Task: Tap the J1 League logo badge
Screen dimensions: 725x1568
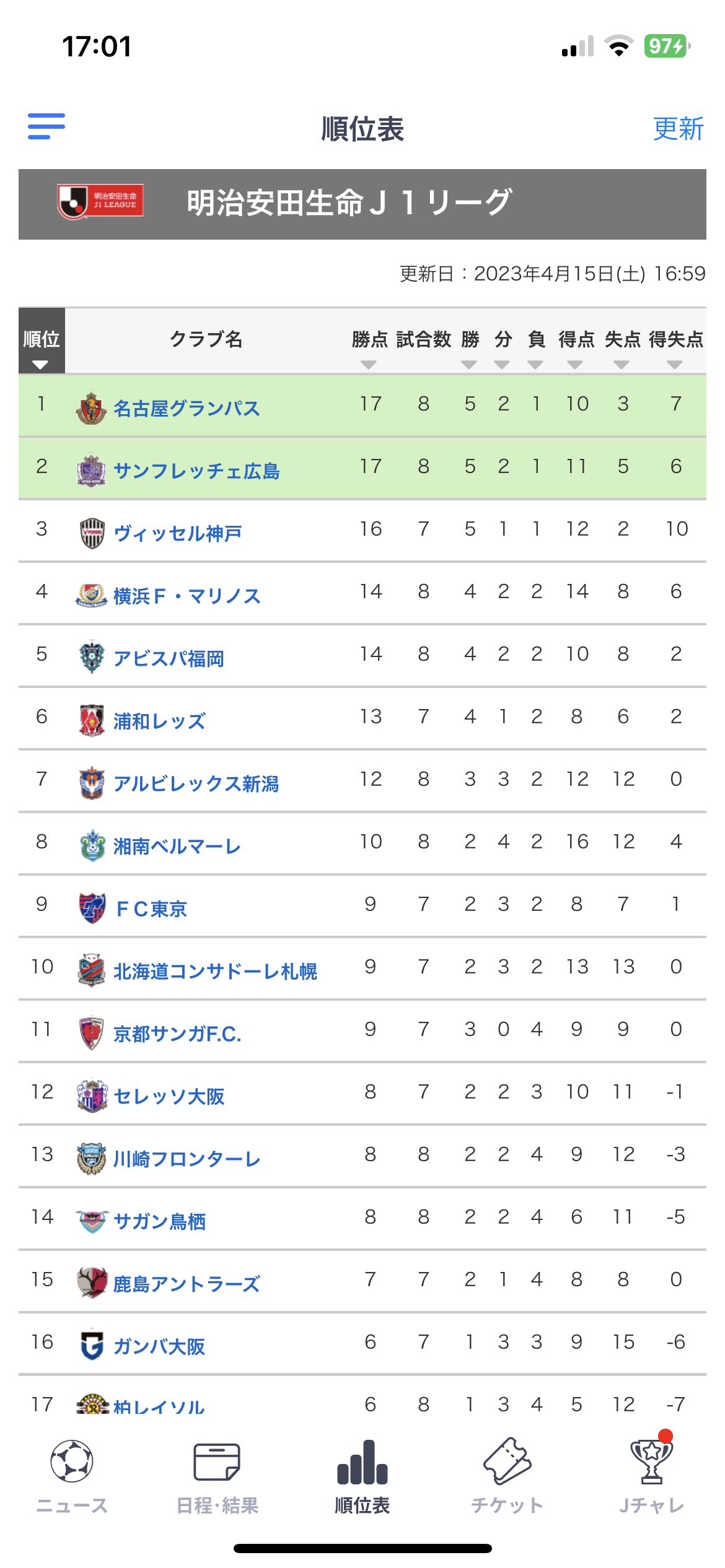Action: pyautogui.click(x=100, y=202)
